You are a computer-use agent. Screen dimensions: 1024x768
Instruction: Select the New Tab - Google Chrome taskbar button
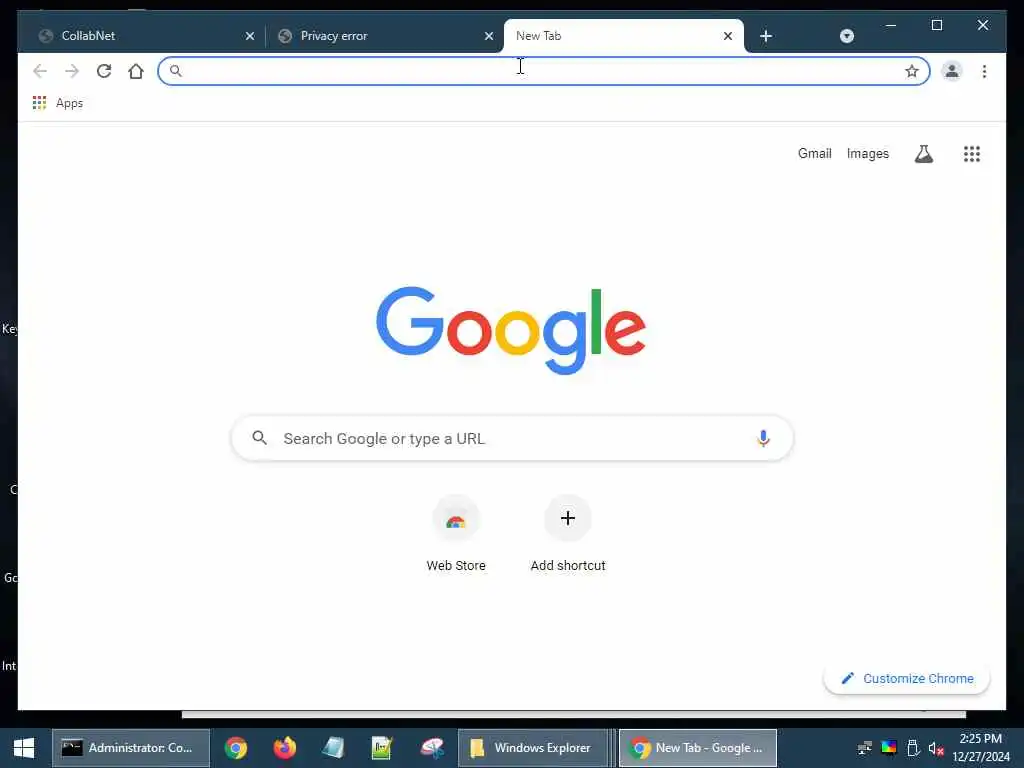tap(697, 748)
